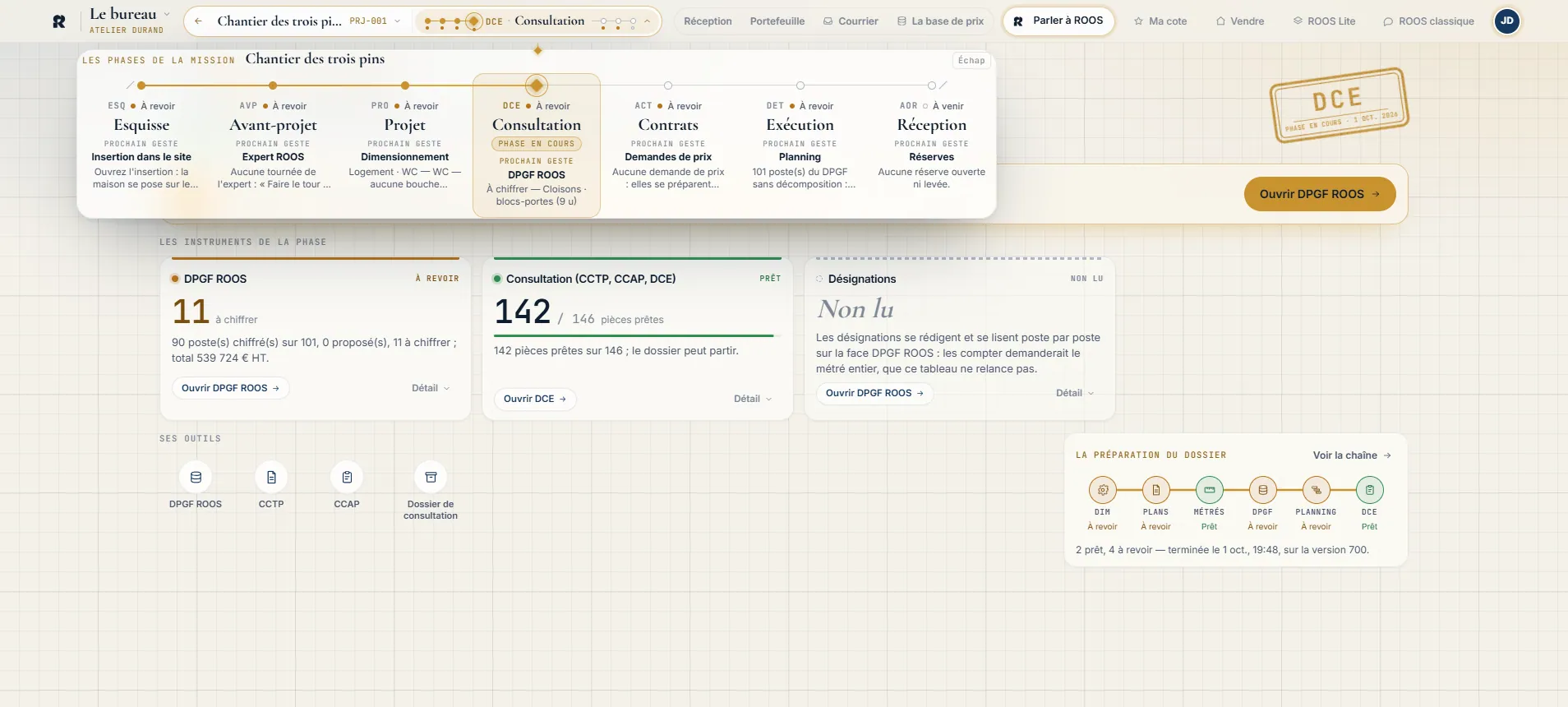
Task: Open DPGF ROOS tool icon under Ses outils
Action: coord(196,477)
